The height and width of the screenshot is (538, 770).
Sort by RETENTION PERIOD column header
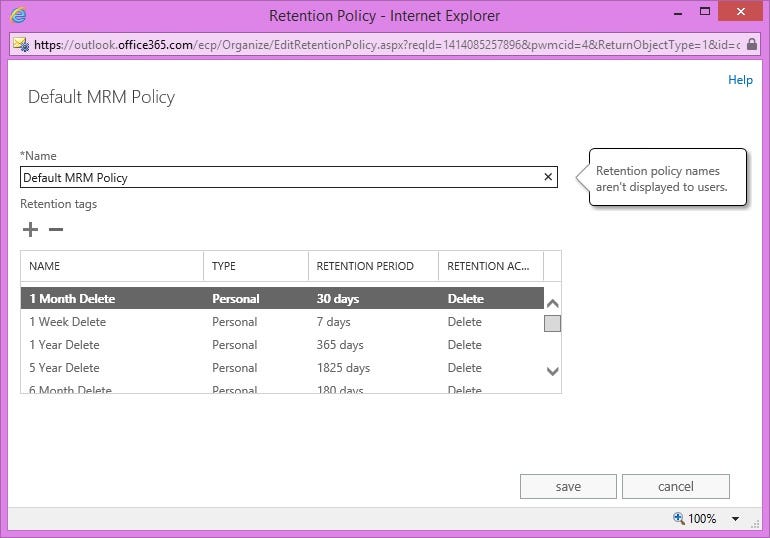coord(372,266)
